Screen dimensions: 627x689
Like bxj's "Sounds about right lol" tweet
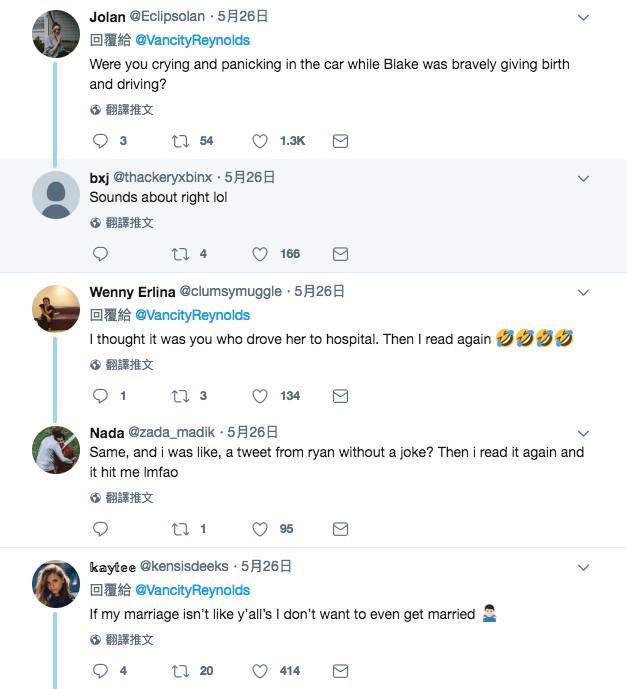pyautogui.click(x=260, y=254)
